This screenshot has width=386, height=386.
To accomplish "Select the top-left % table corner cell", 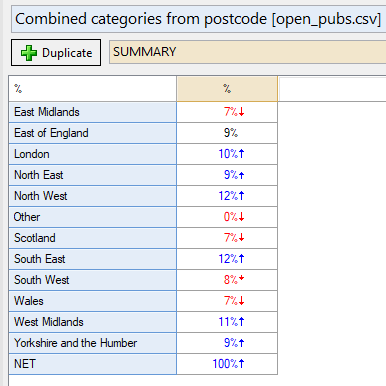I will (x=93, y=89).
